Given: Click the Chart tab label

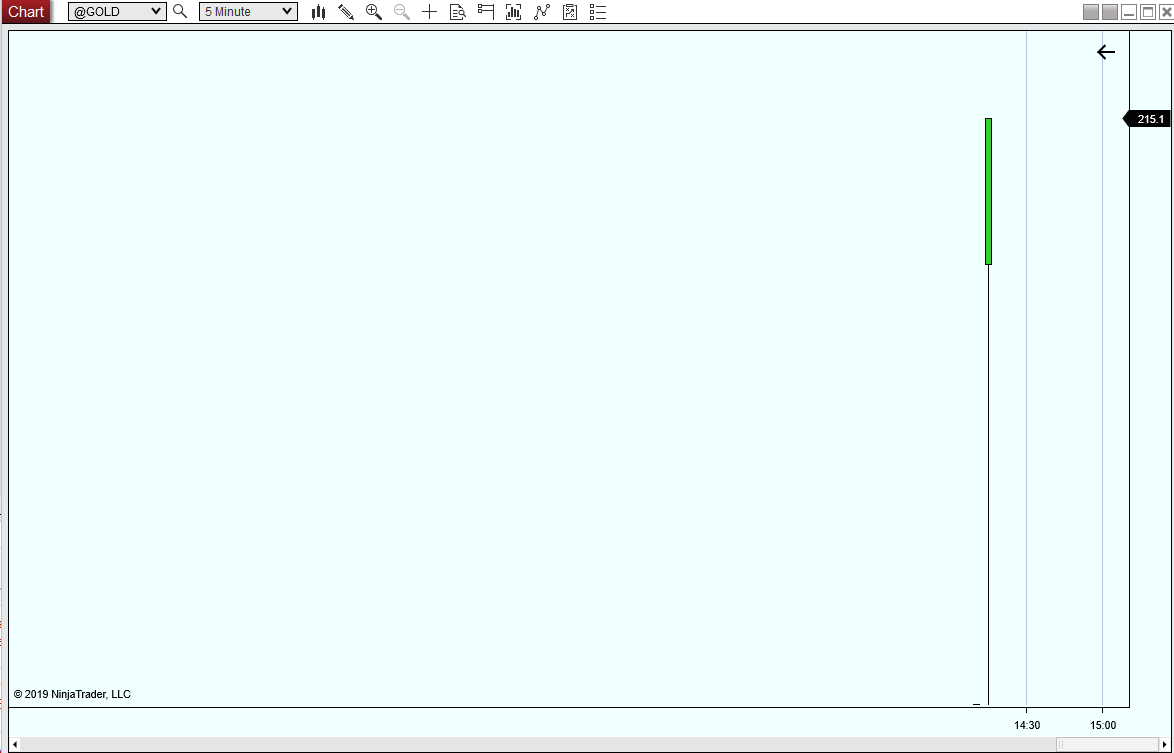Looking at the screenshot, I should coord(25,11).
